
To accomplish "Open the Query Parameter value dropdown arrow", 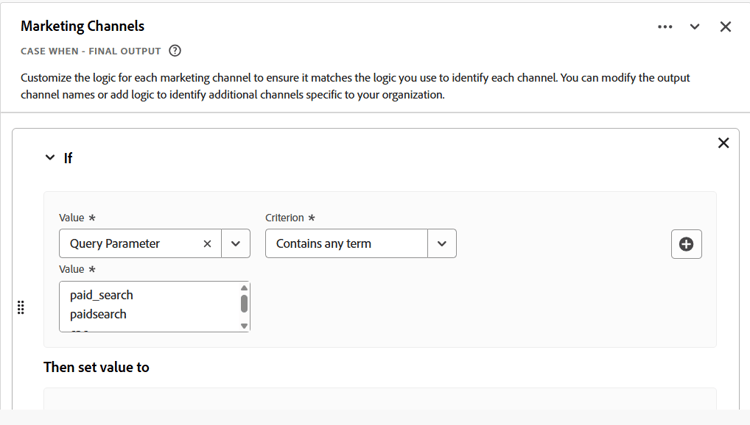I will tap(236, 244).
